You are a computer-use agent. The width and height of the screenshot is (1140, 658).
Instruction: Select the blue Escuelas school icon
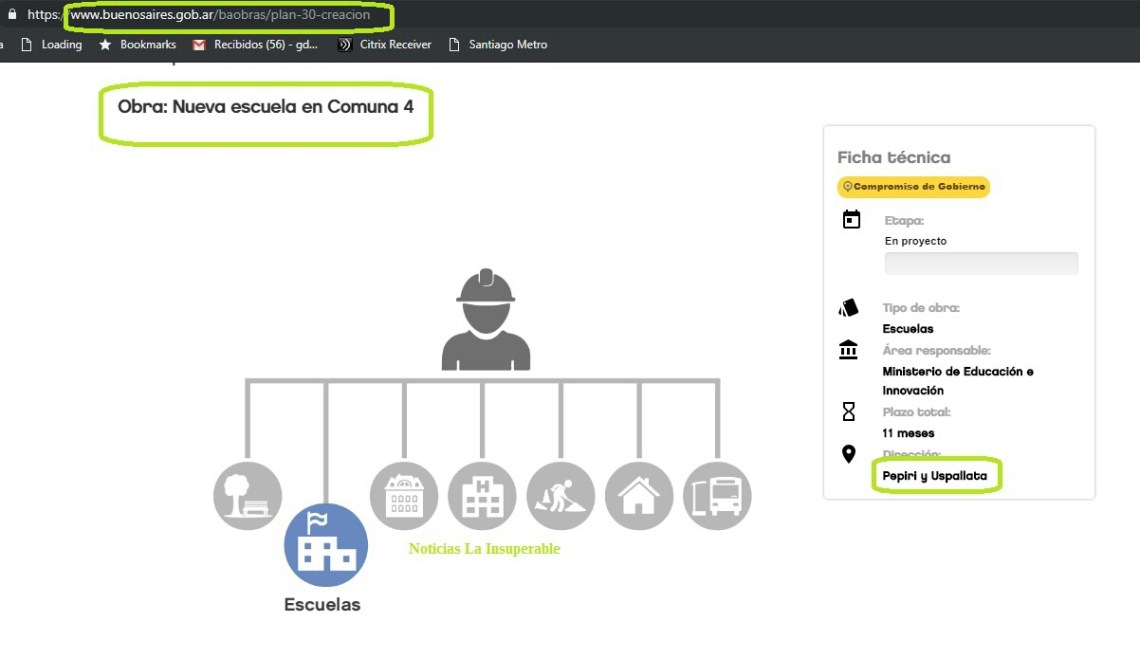pyautogui.click(x=326, y=545)
